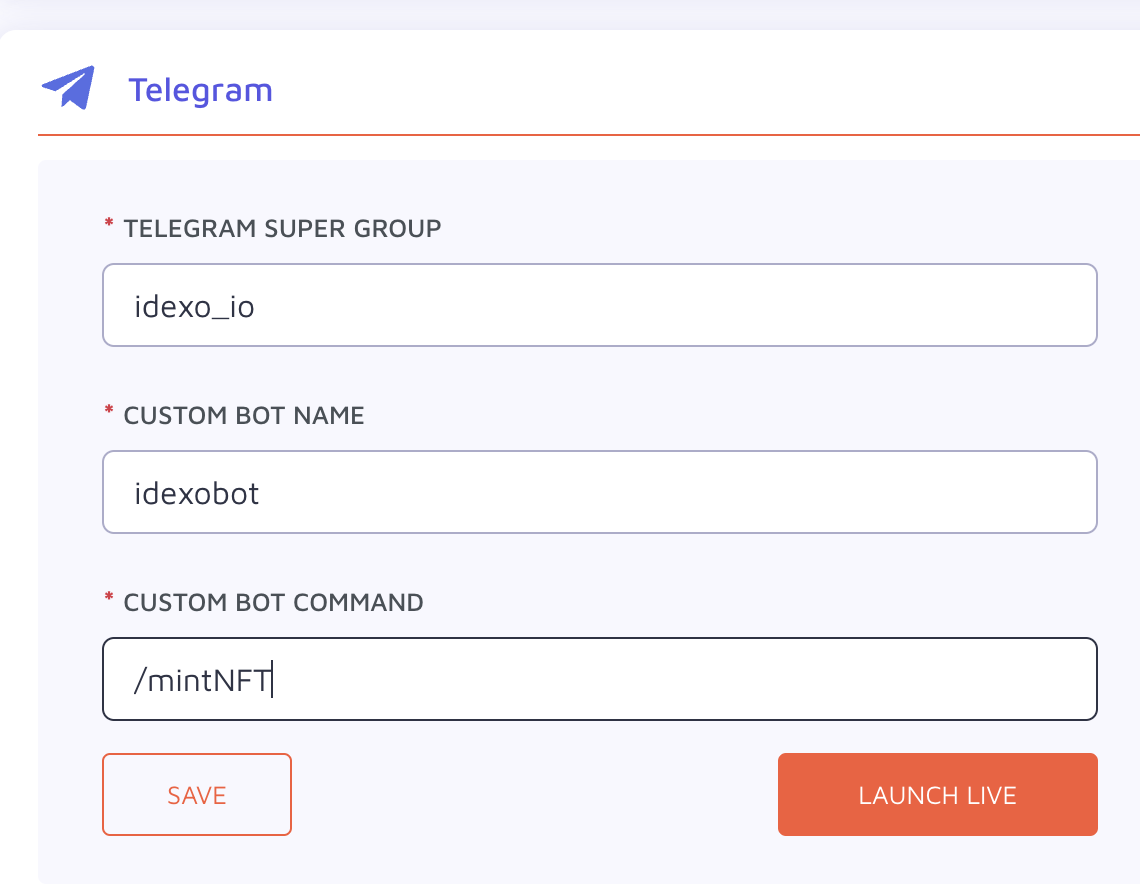Click the red asterisk beside Custom Bot Command
The image size is (1140, 886).
click(x=109, y=597)
